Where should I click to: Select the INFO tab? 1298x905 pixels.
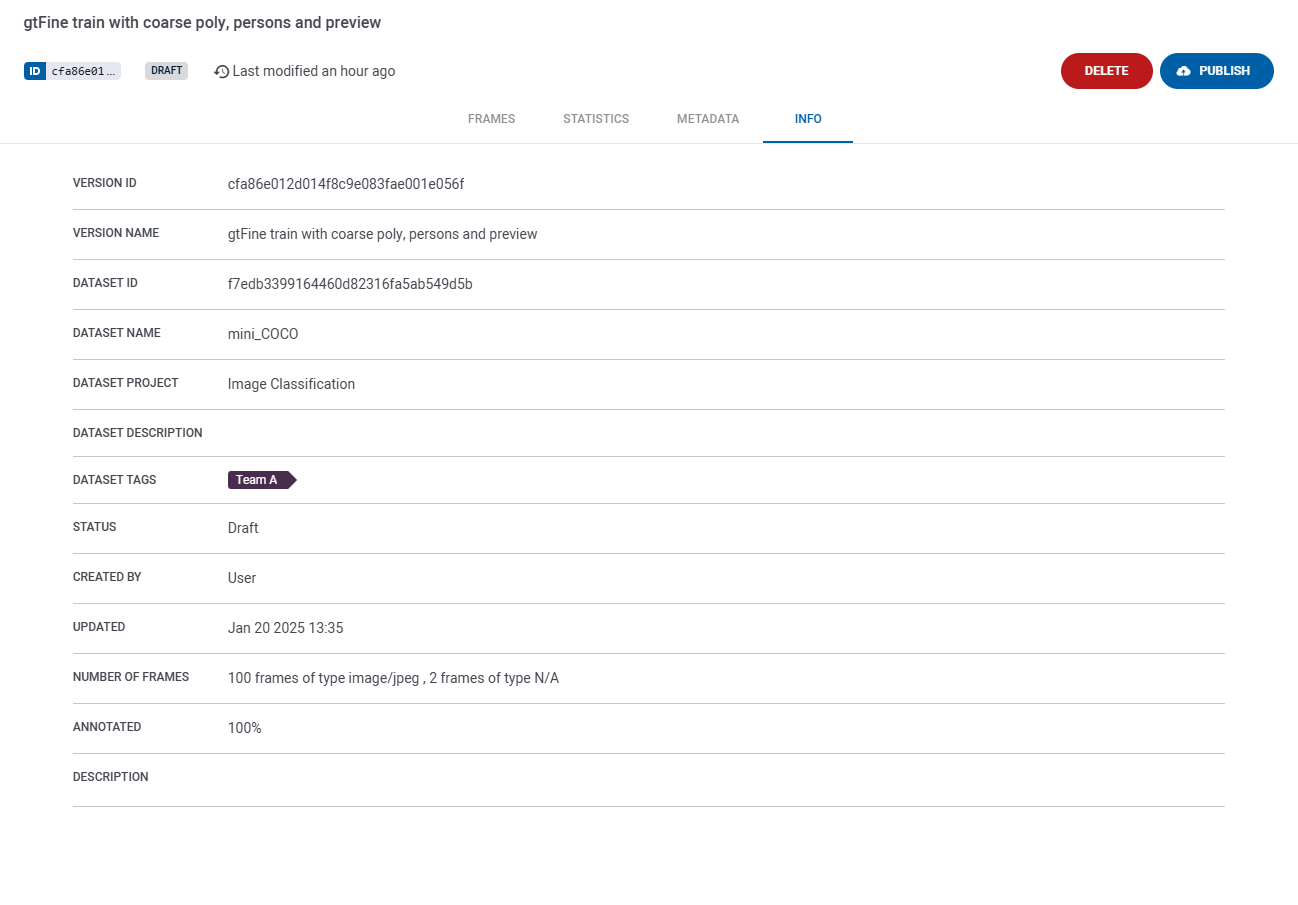coord(808,118)
